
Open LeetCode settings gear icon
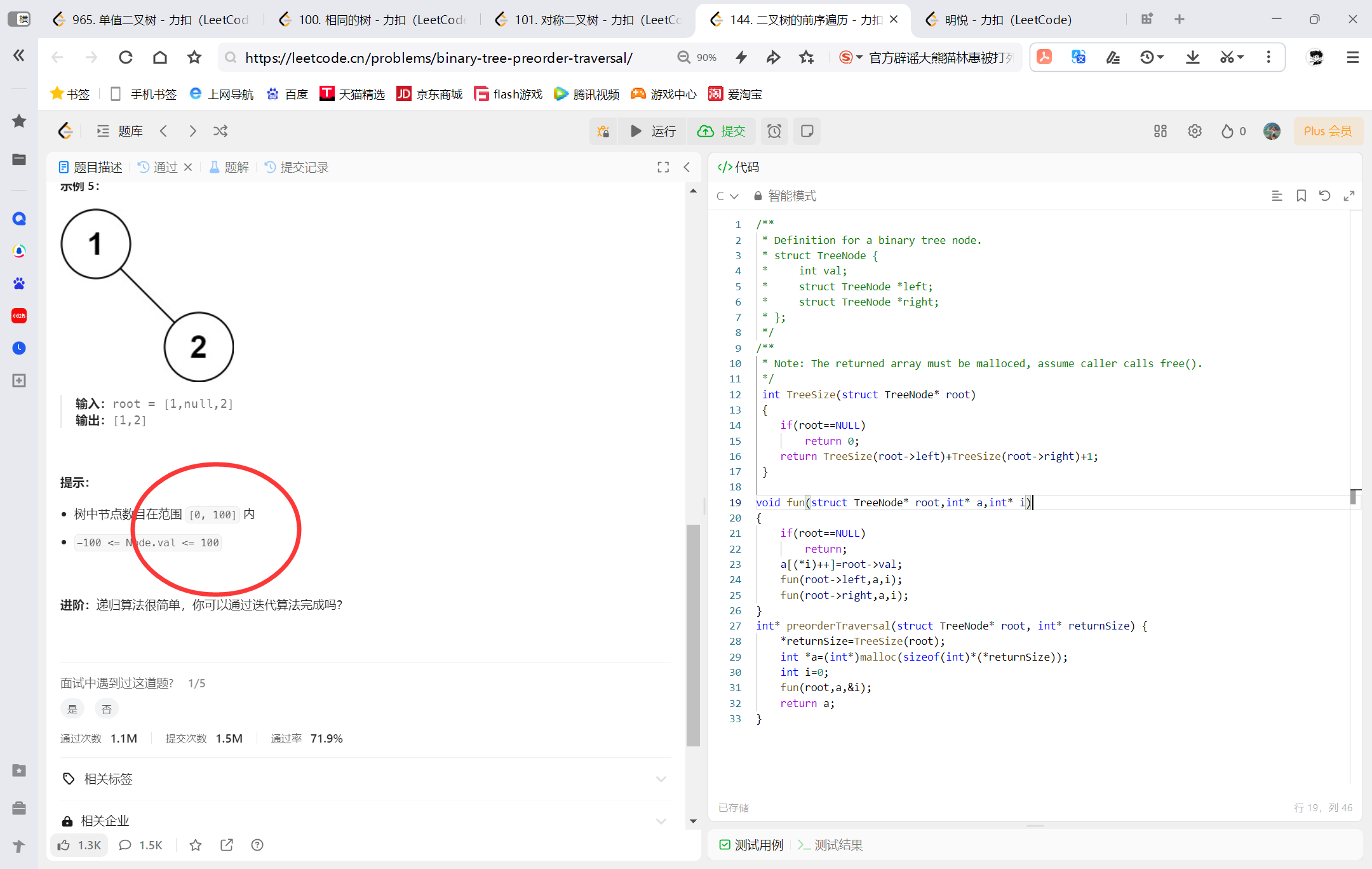point(1195,131)
